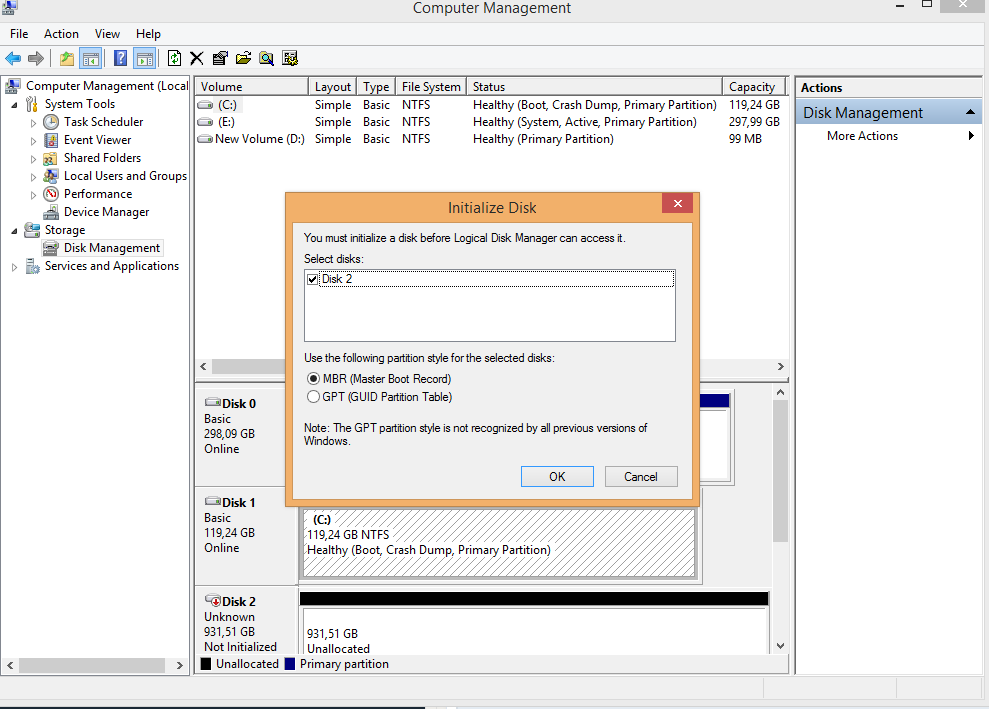Click the magnifier search toolbar icon

(x=267, y=59)
